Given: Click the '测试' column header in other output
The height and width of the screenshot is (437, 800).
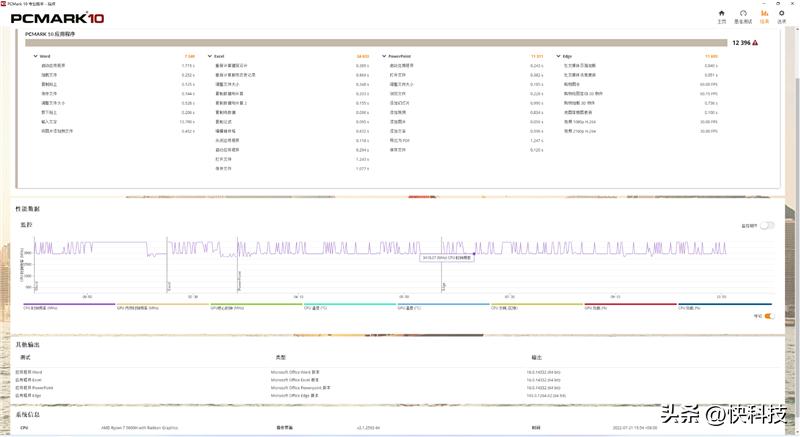Looking at the screenshot, I should point(25,357).
